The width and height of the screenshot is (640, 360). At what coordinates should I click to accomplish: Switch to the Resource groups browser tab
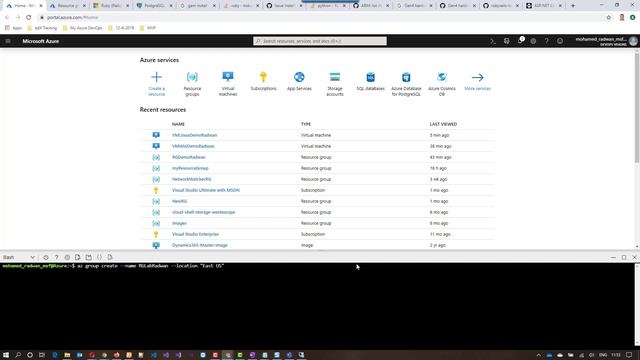(x=67, y=6)
